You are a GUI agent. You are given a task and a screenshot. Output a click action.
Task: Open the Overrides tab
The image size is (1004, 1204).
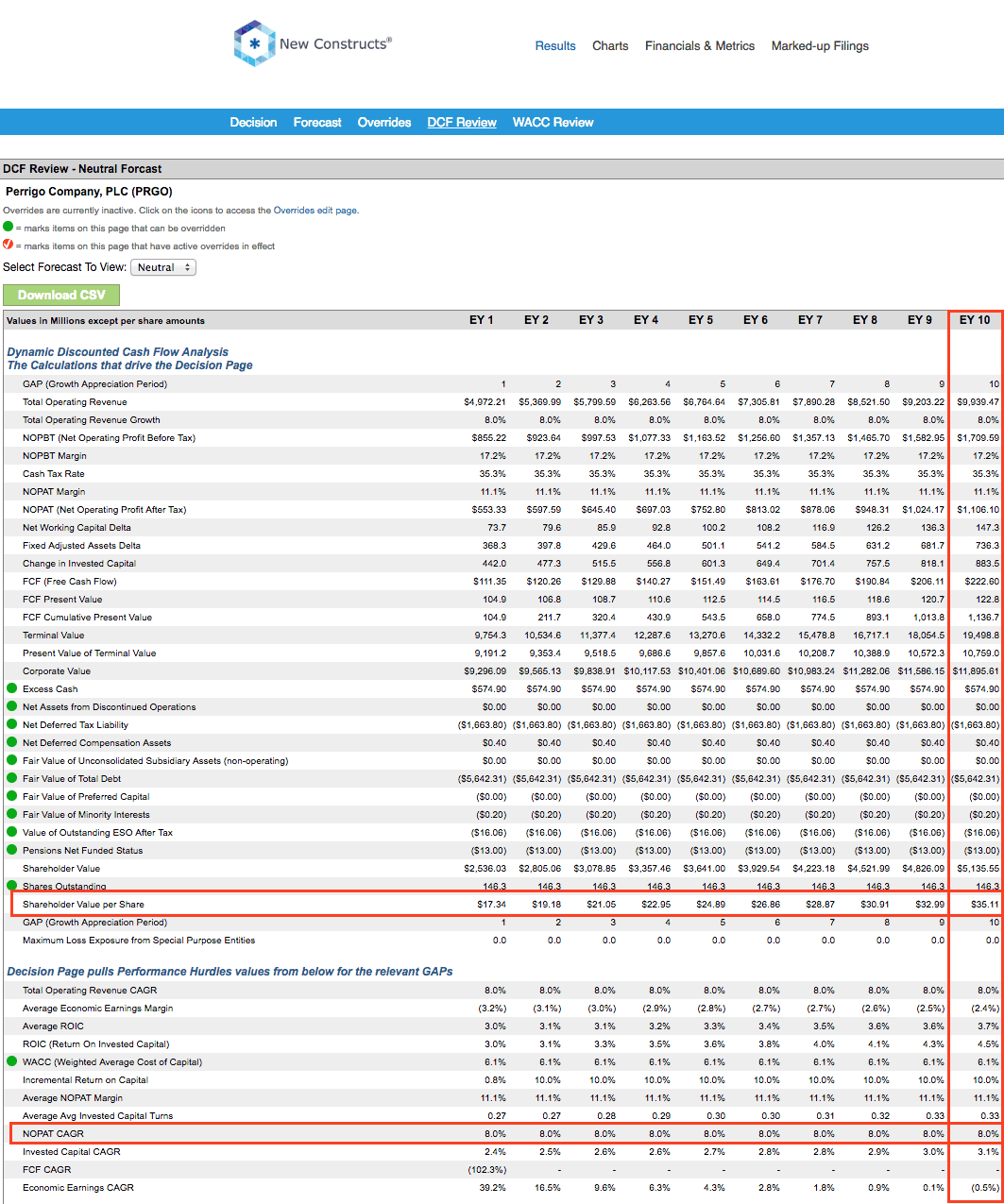383,122
